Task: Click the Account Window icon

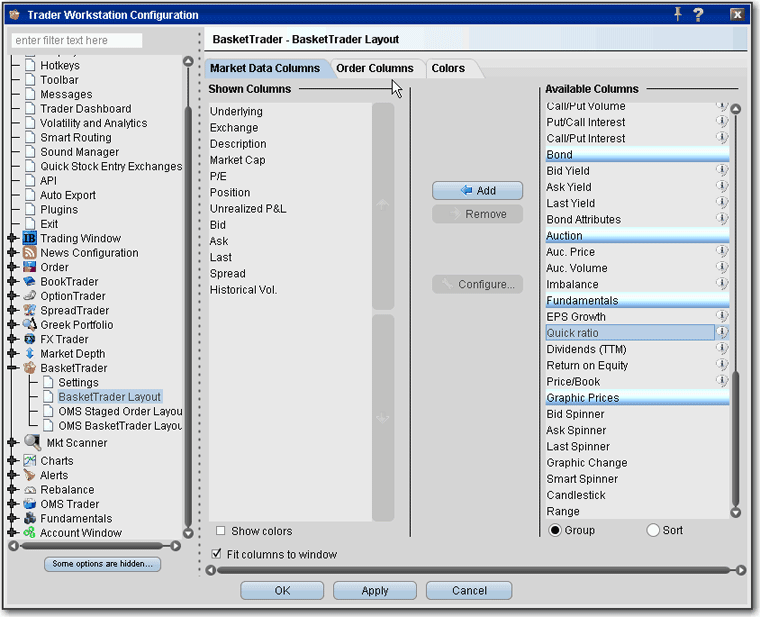Action: 30,533
